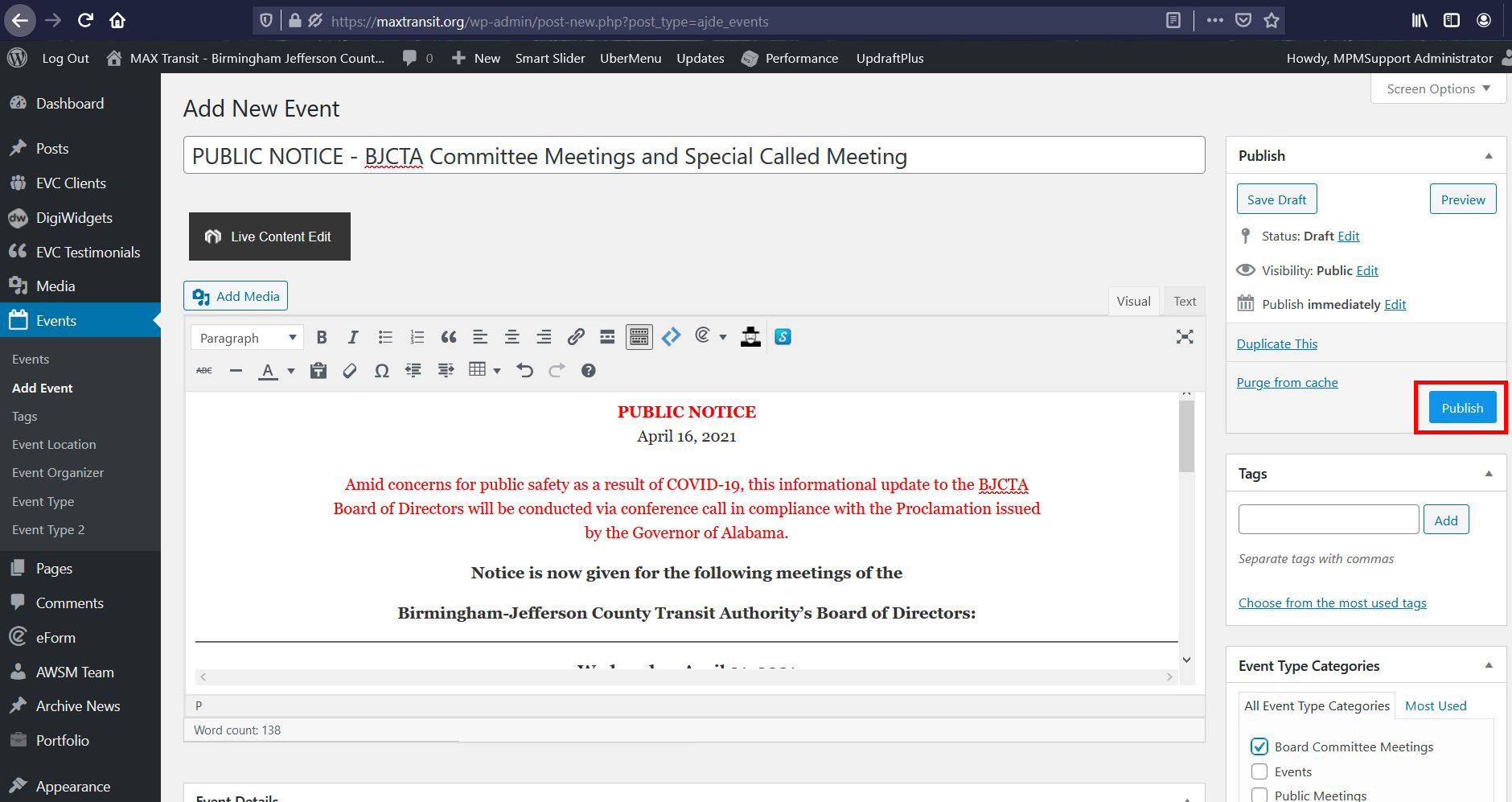Switch to the Visual editor tab
The image size is (1512, 802).
(1133, 301)
